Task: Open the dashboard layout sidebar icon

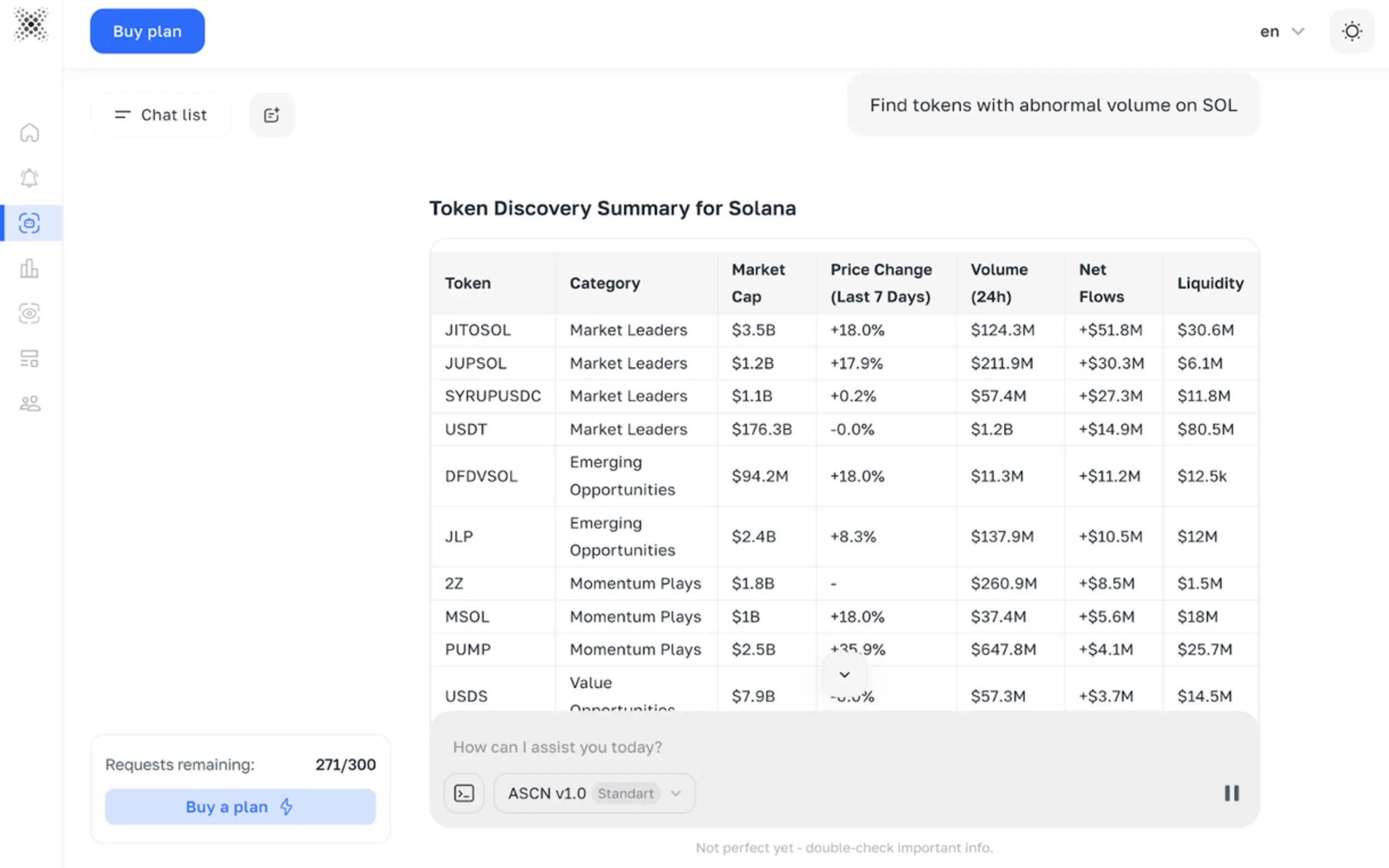Action: 30,359
